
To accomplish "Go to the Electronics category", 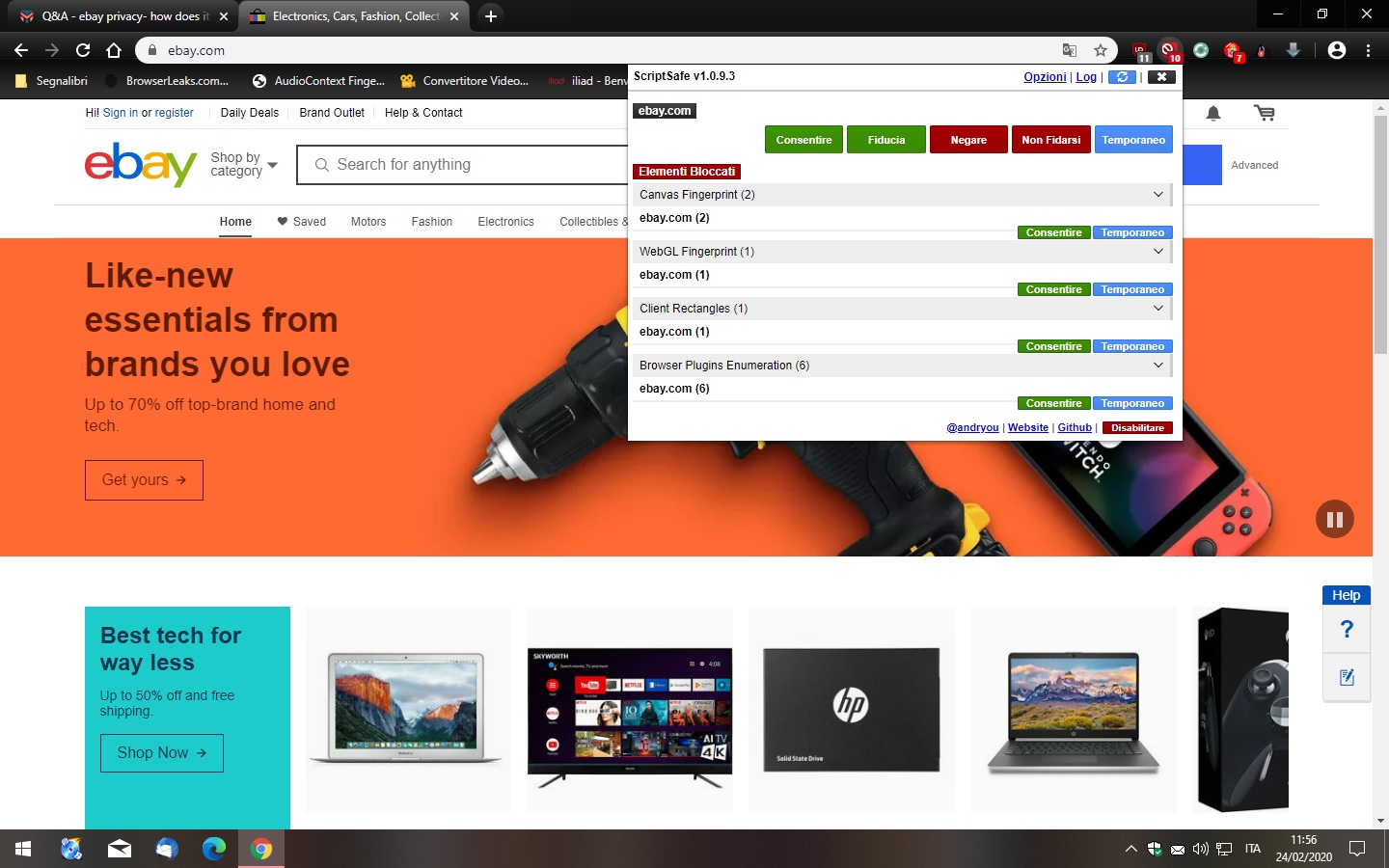I will coord(506,222).
